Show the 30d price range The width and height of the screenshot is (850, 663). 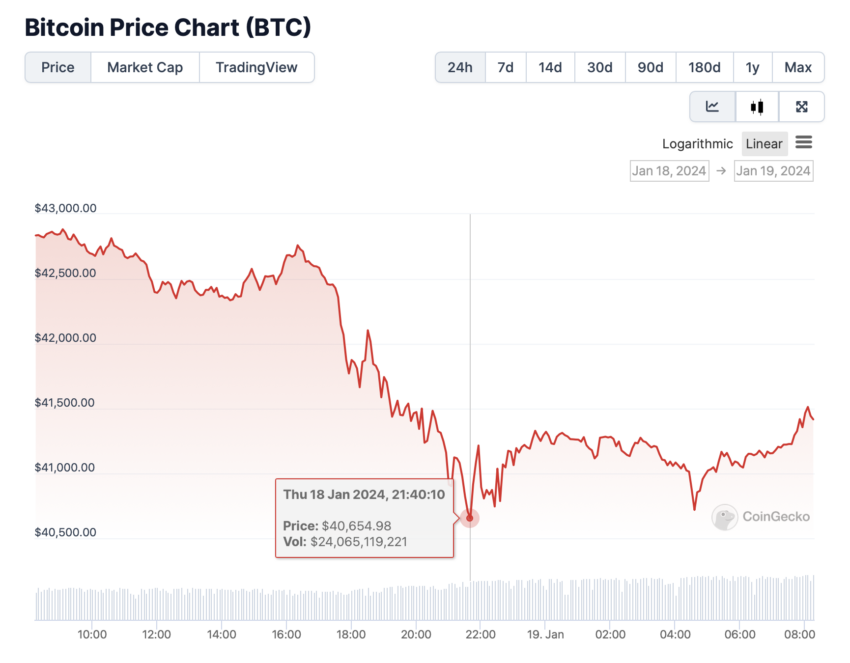point(600,67)
